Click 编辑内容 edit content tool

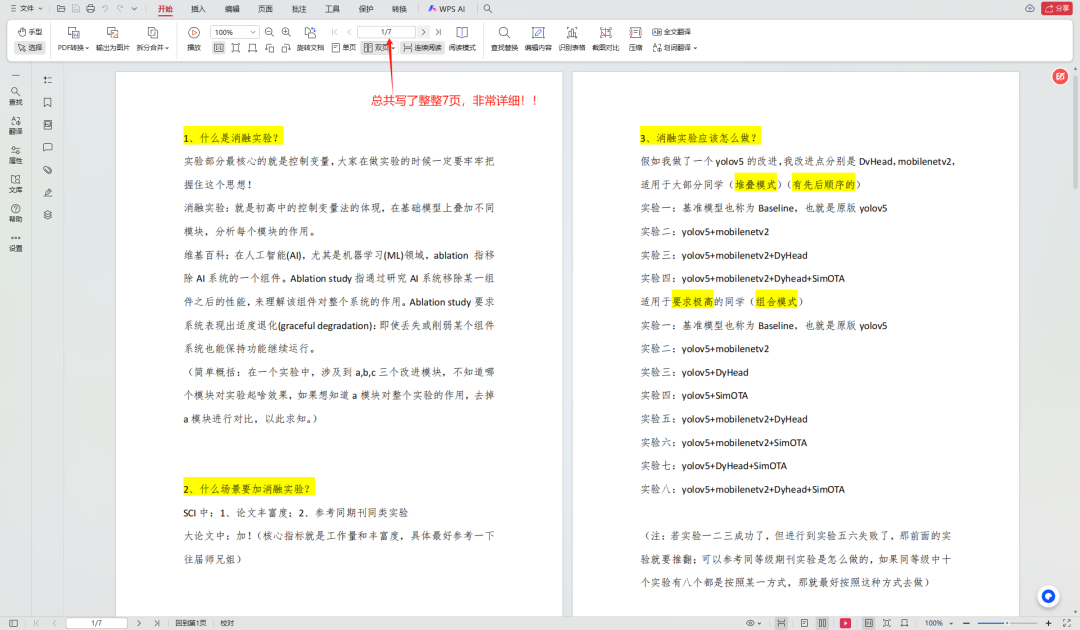(538, 39)
